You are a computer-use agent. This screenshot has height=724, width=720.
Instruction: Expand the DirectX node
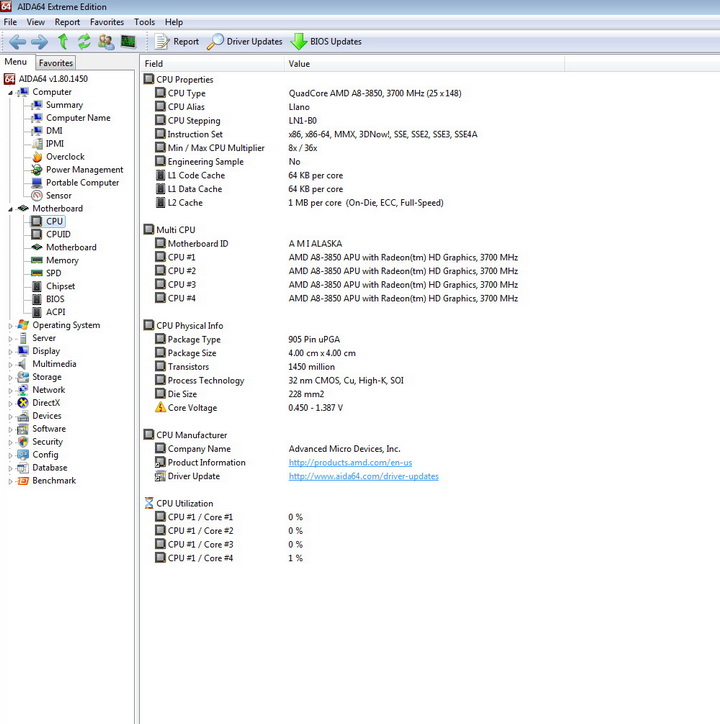pyautogui.click(x=10, y=403)
